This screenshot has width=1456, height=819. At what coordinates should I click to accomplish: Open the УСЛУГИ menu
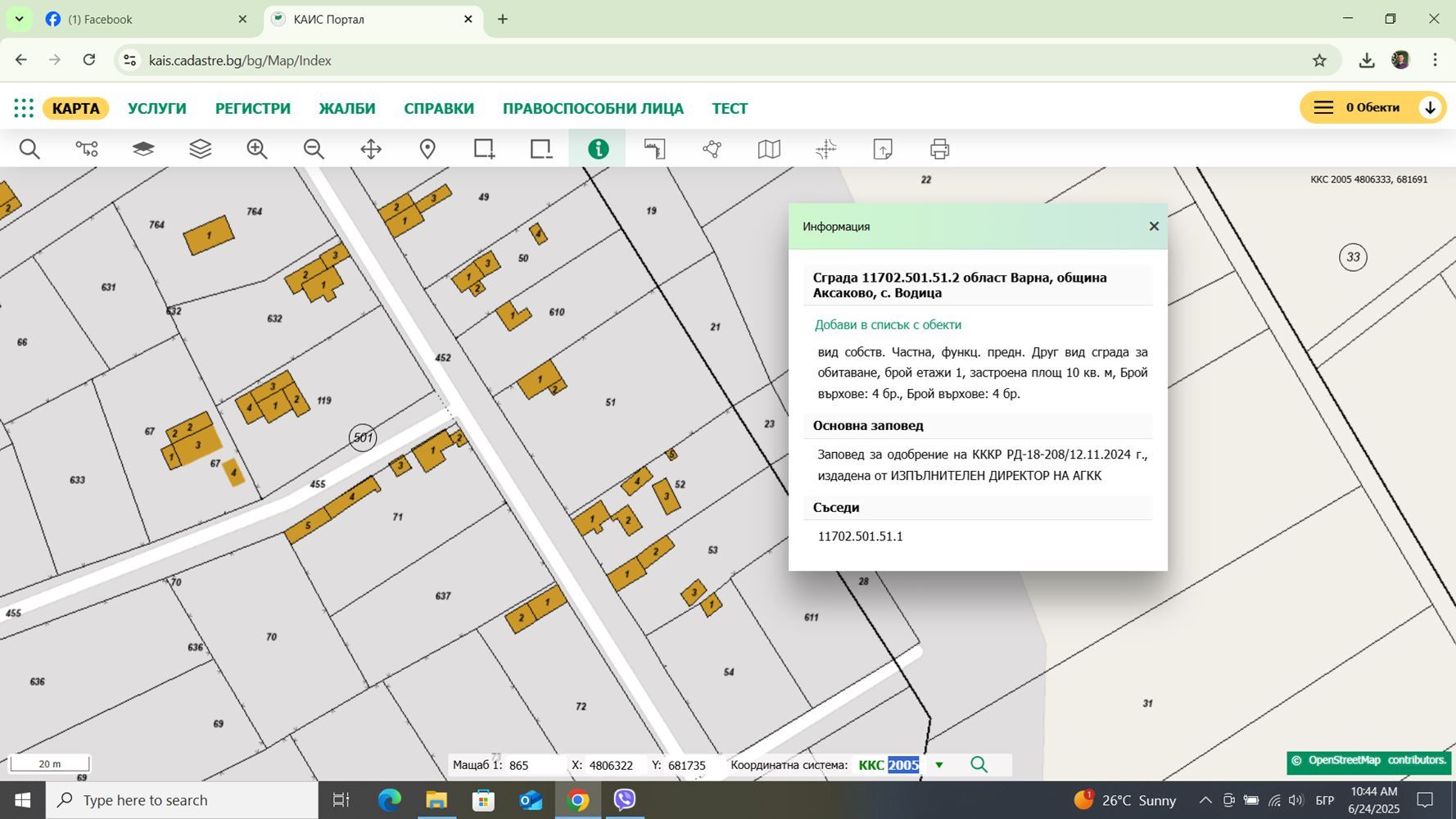coord(157,108)
